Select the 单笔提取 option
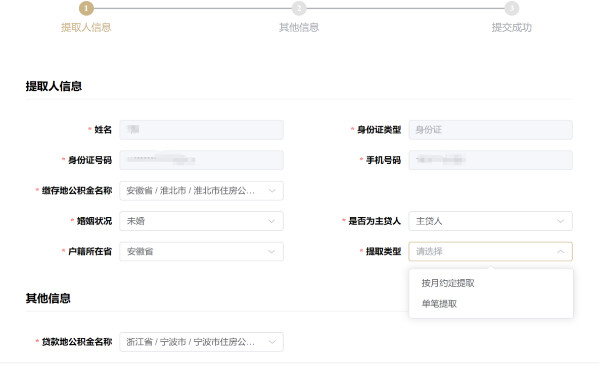600x368 pixels. (x=491, y=304)
